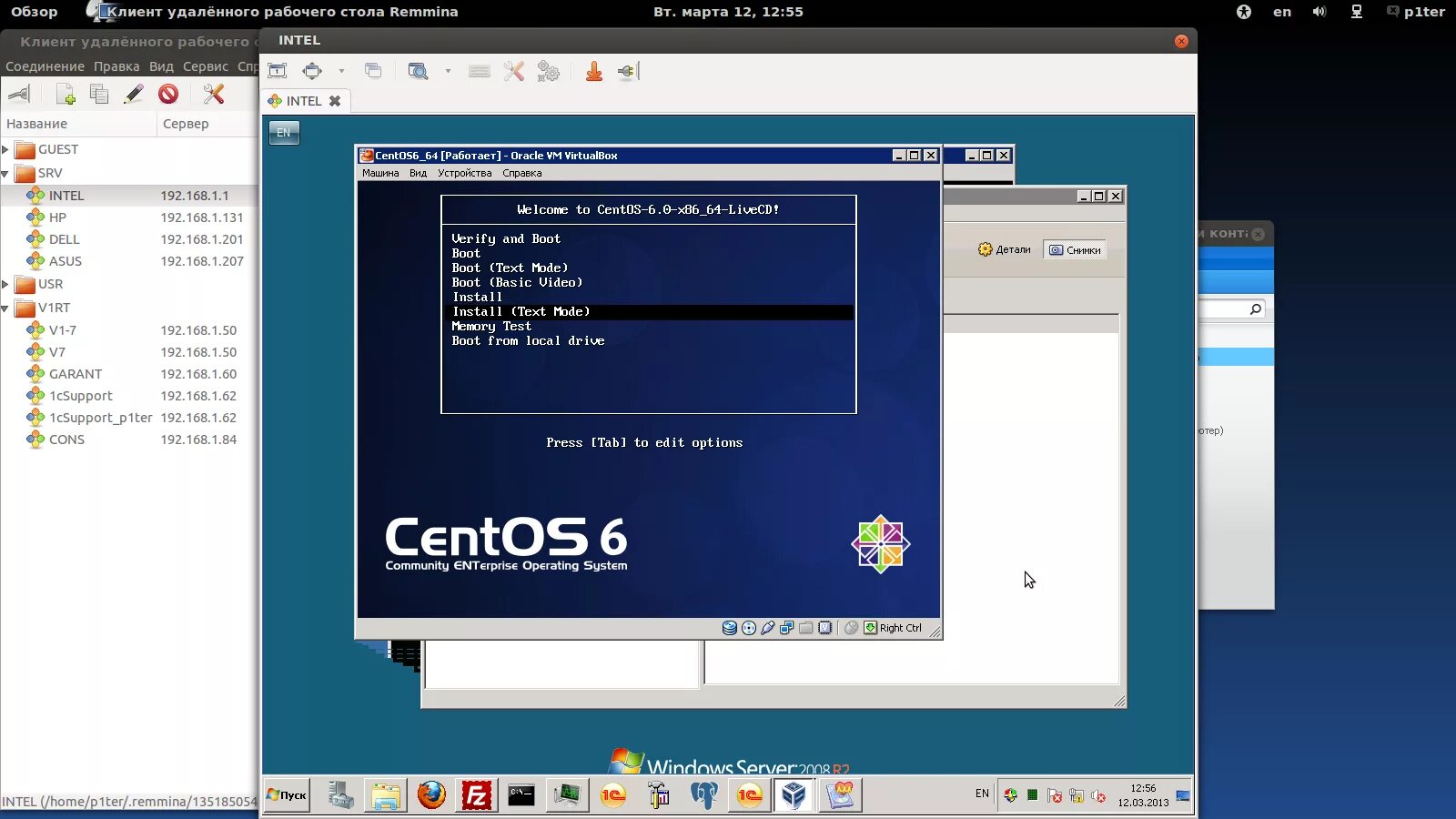Open Server Manager icon on Windows taskbar

[341, 795]
